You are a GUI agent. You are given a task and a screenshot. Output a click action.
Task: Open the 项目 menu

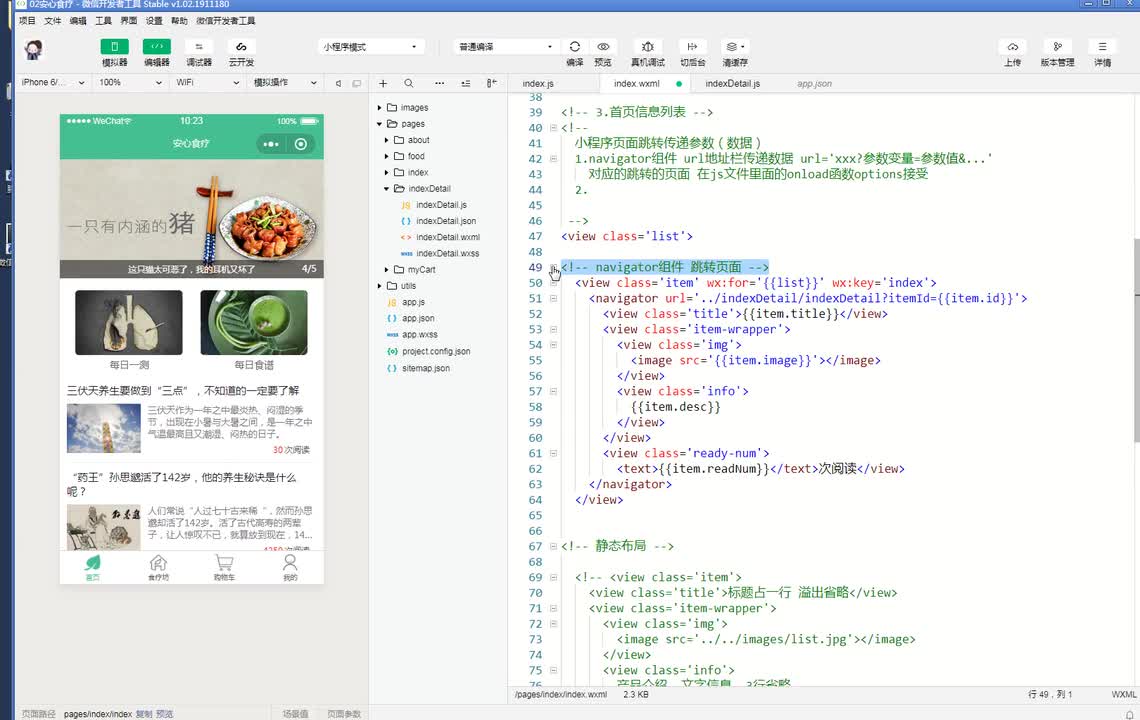pyautogui.click(x=27, y=20)
